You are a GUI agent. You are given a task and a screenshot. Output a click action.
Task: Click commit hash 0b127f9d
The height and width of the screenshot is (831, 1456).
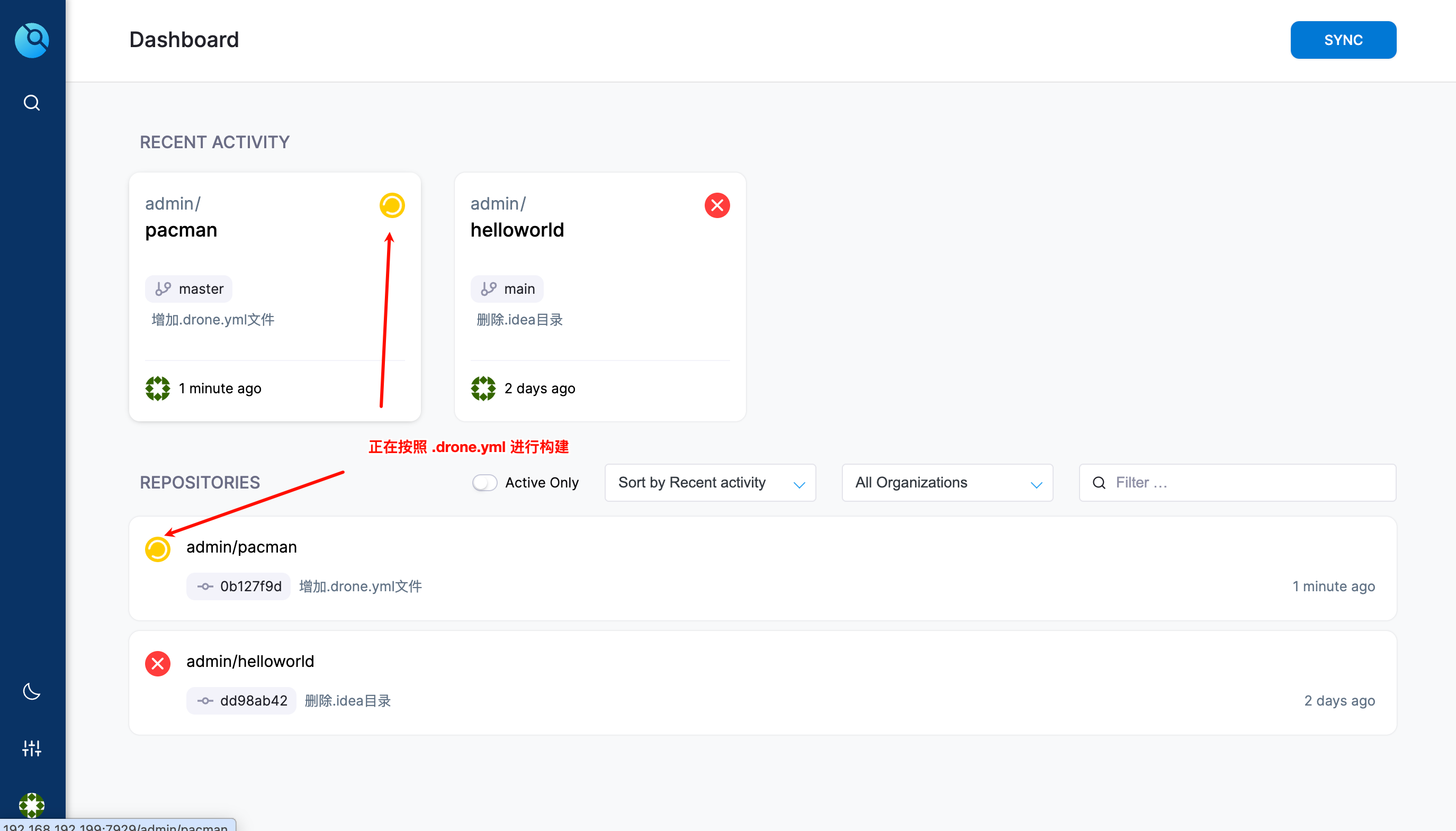pos(239,586)
